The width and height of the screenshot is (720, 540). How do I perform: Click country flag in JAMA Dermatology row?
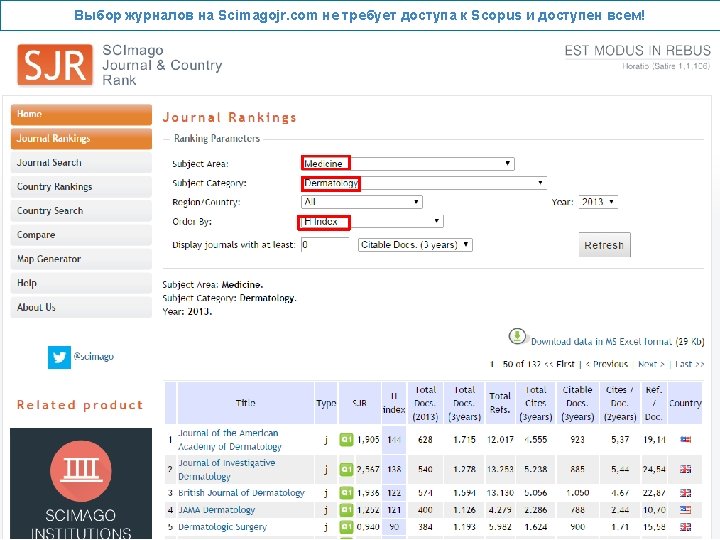(686, 510)
